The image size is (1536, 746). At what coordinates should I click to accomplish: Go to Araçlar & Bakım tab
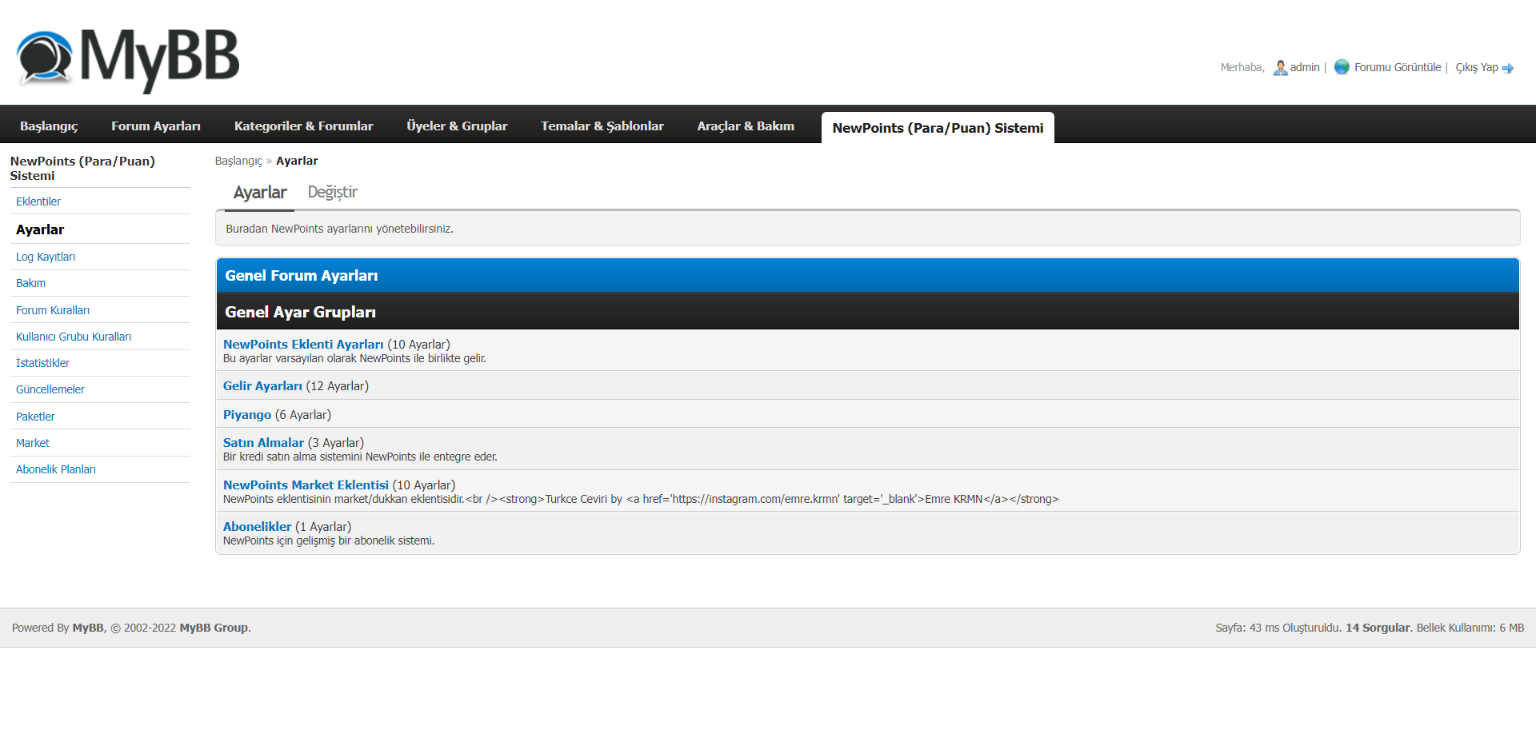click(746, 126)
